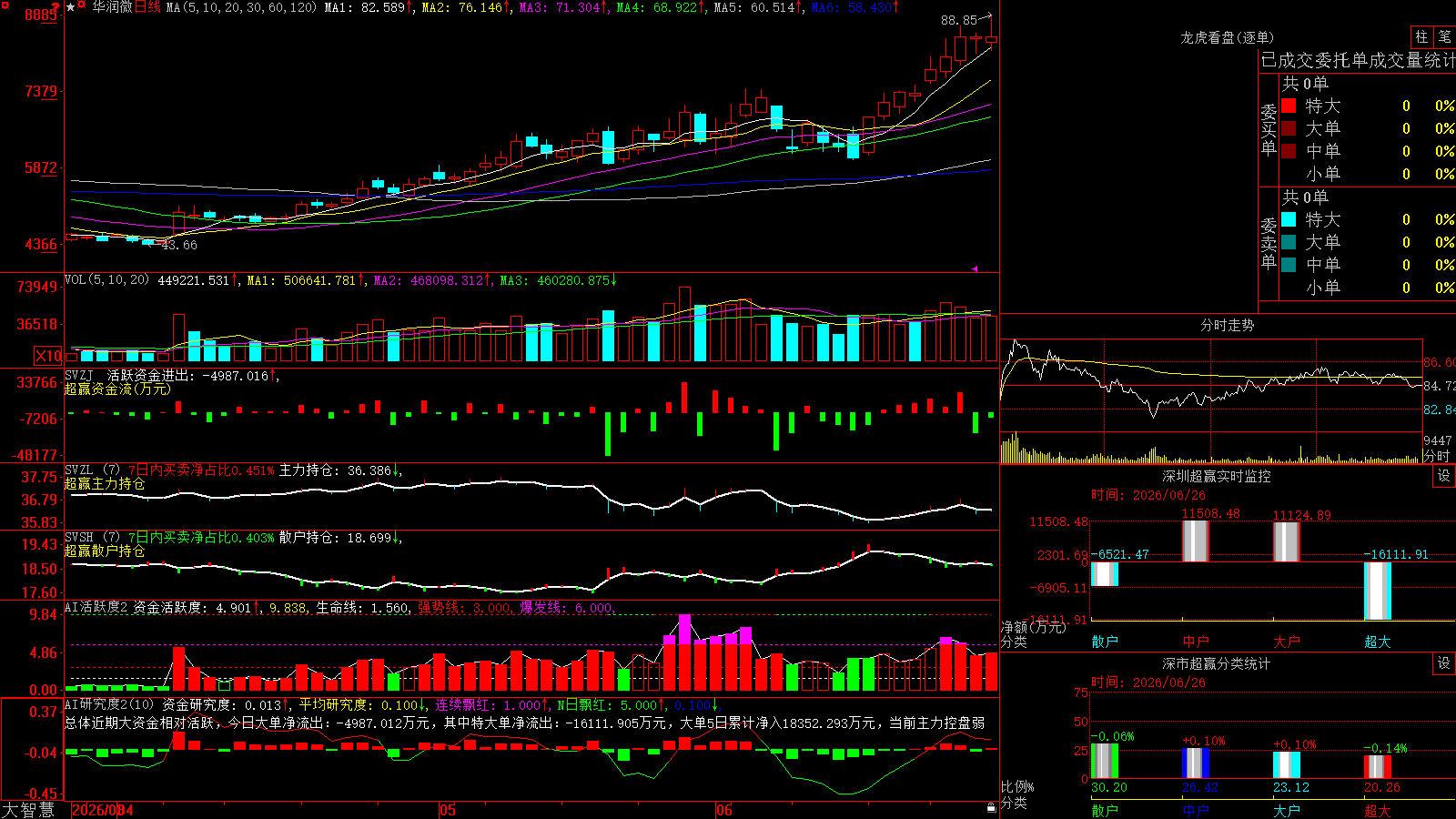The height and width of the screenshot is (819, 1456).
Task: Click the 超赢资金流(万元) label
Action: click(x=117, y=389)
